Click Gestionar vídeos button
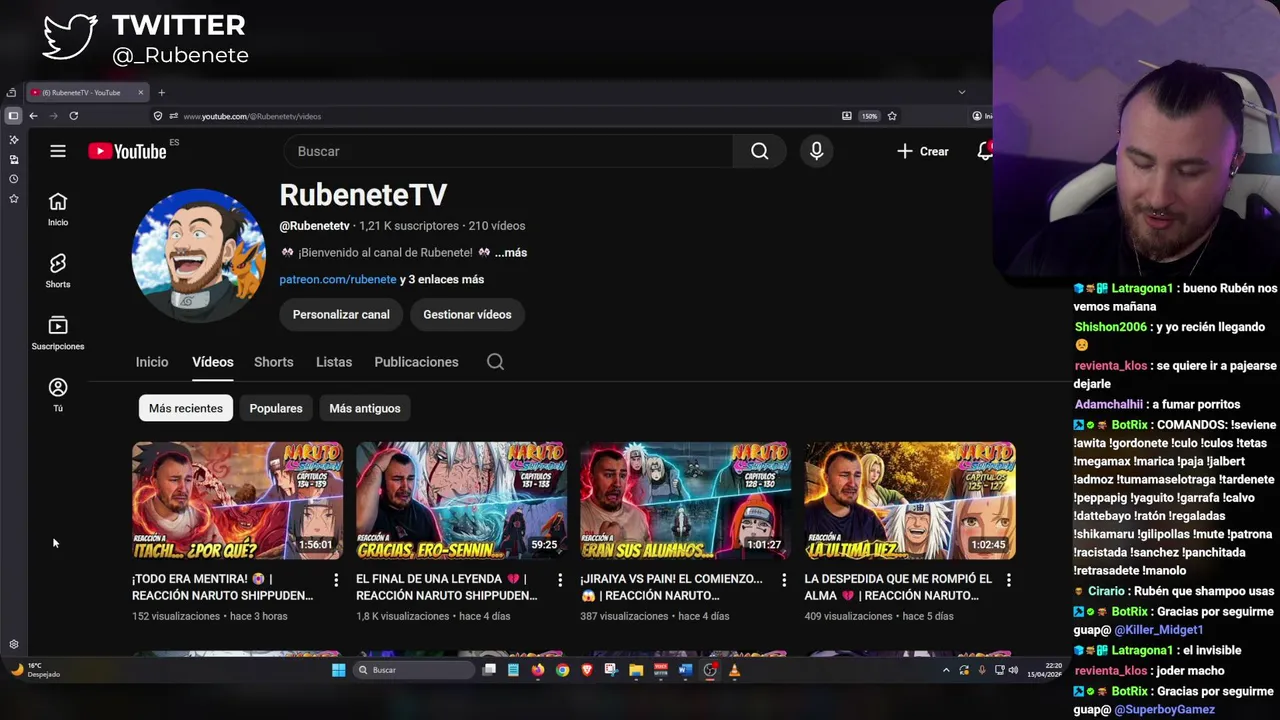The height and width of the screenshot is (720, 1280). tap(467, 314)
